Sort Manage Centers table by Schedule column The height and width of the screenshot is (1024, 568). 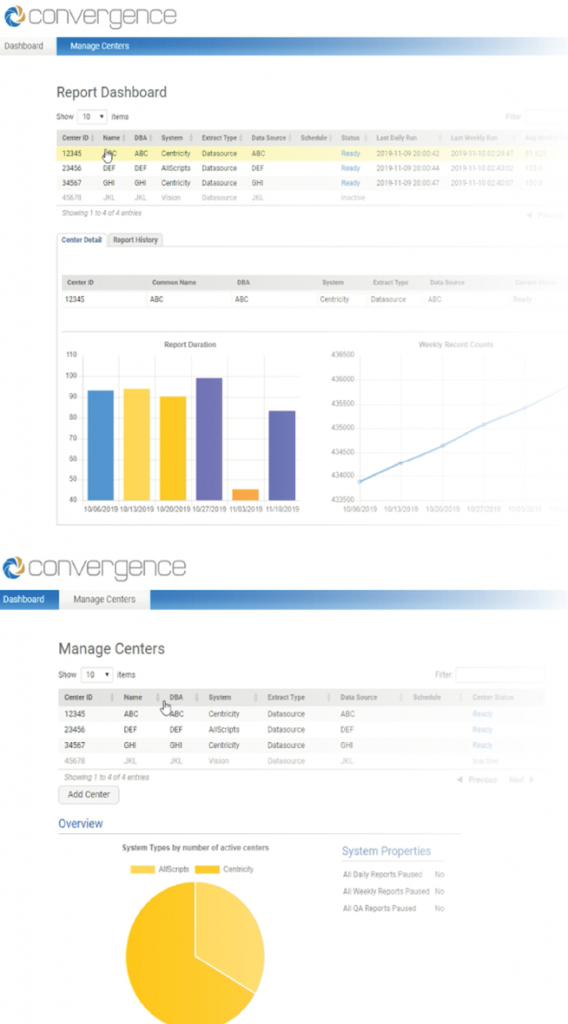[x=437, y=697]
